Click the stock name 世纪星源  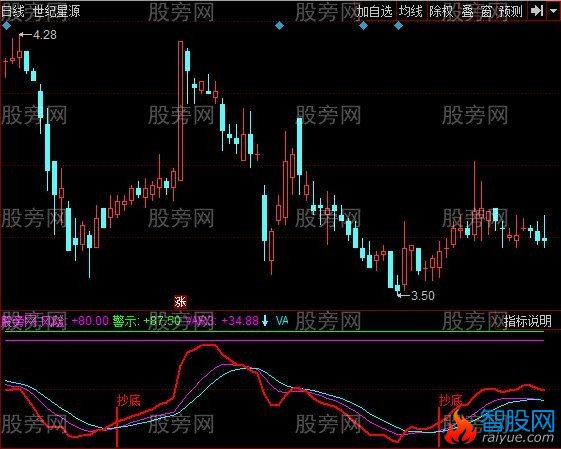coord(57,11)
